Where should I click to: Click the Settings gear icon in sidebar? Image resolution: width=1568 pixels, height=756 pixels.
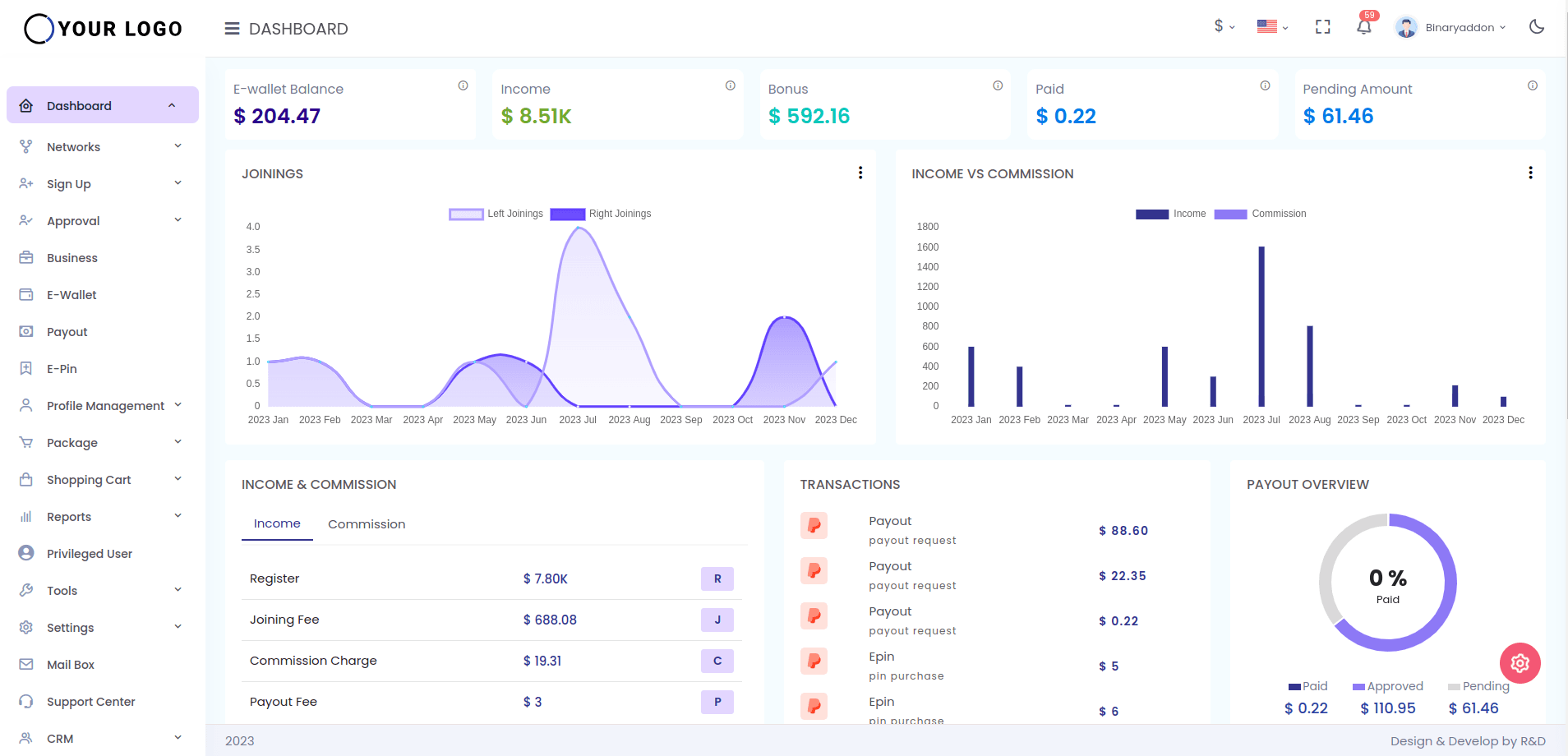click(26, 627)
